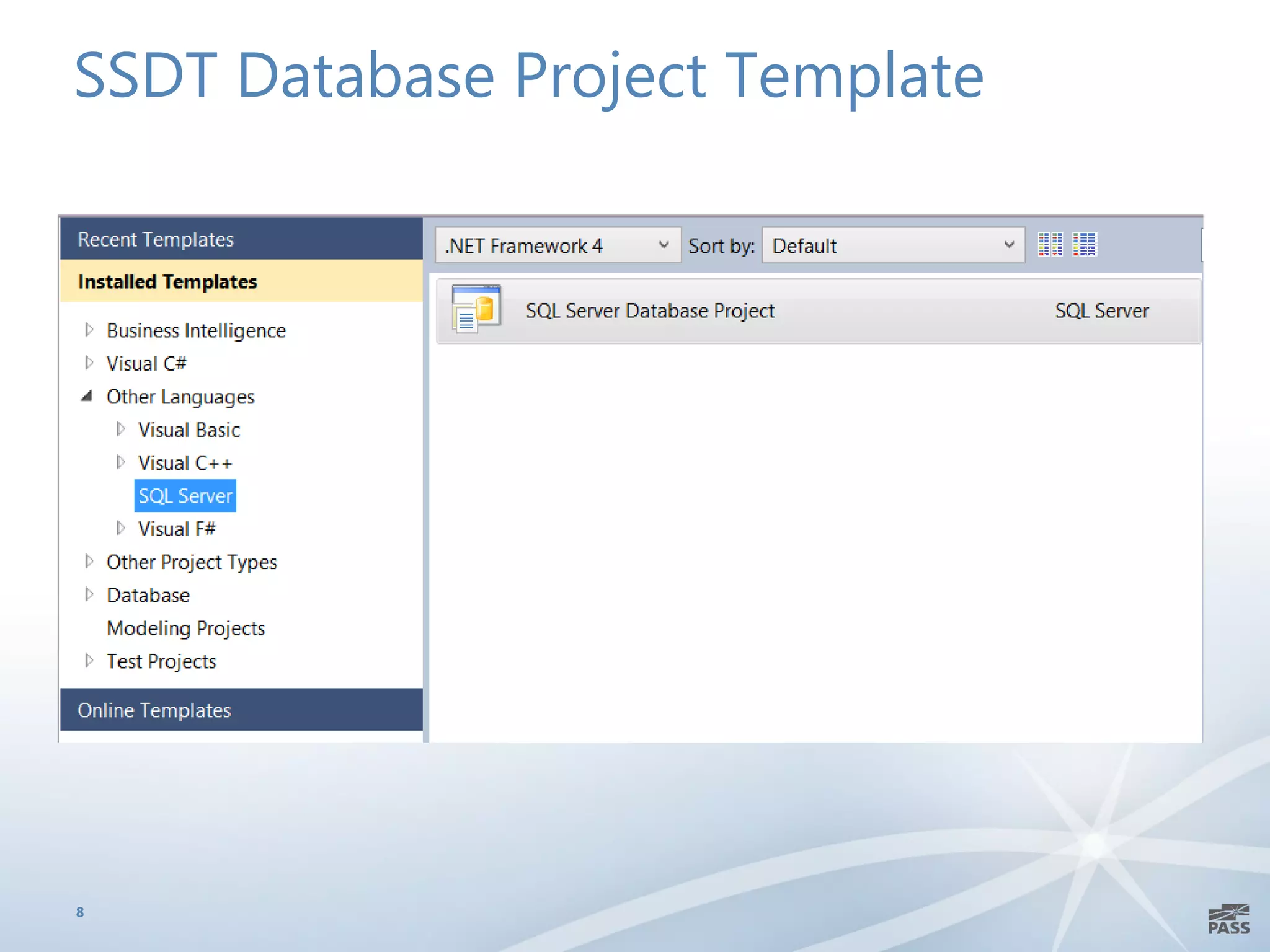Viewport: 1270px width, 952px height.
Task: Select Visual C++ template category
Action: tap(185, 463)
